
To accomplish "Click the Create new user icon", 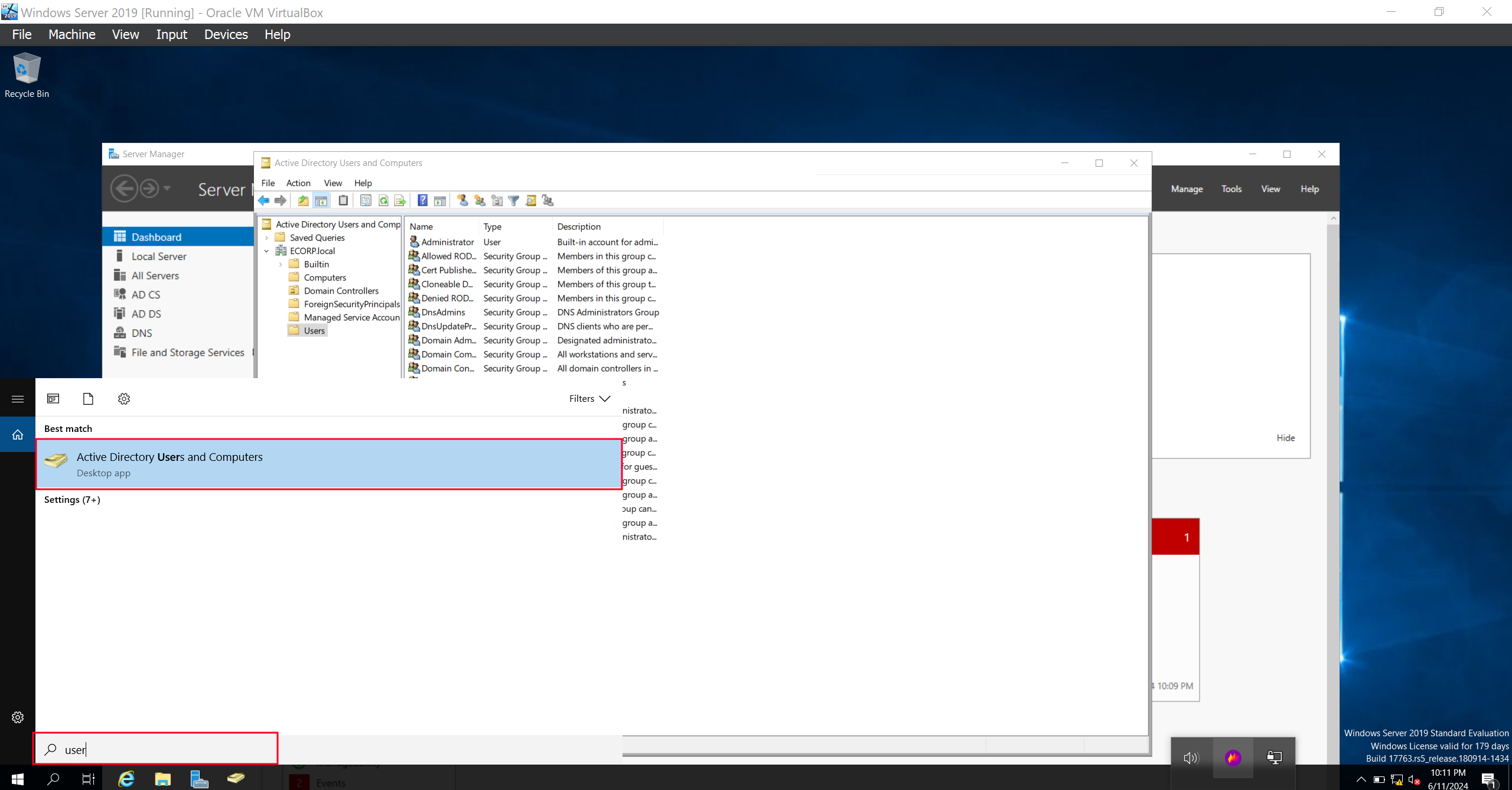I will pyautogui.click(x=463, y=201).
